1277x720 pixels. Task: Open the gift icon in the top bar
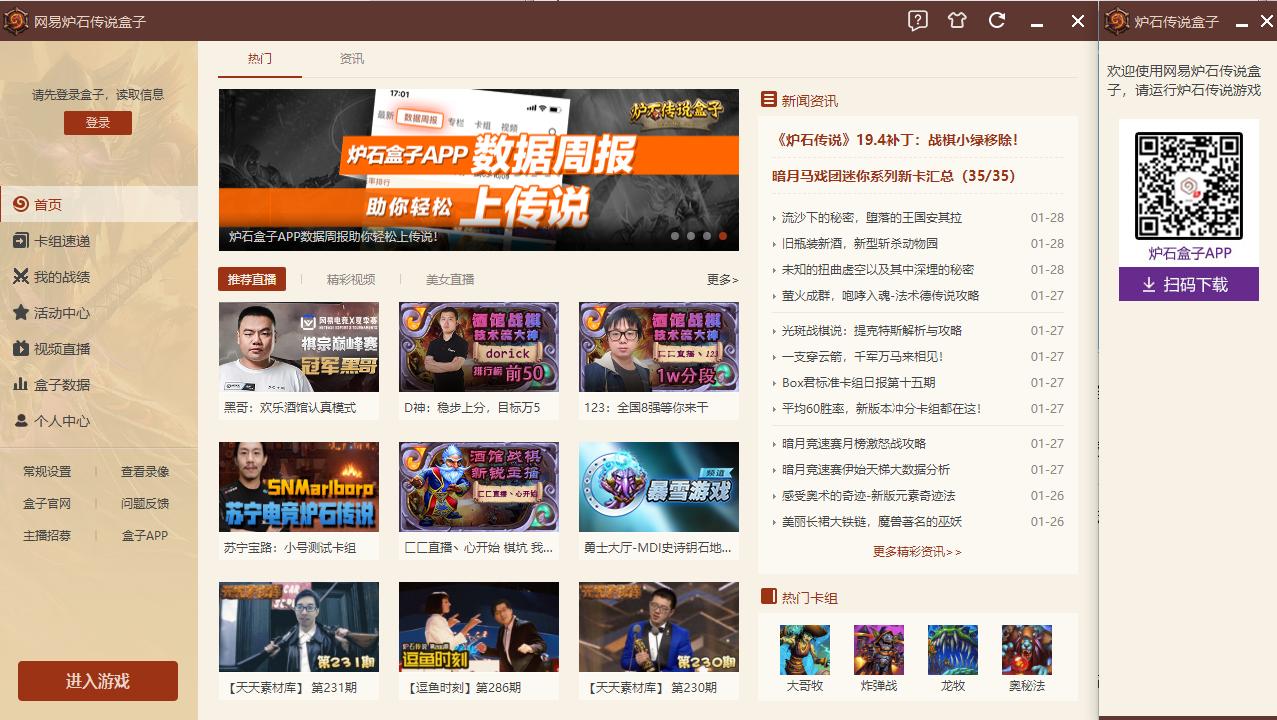958,20
